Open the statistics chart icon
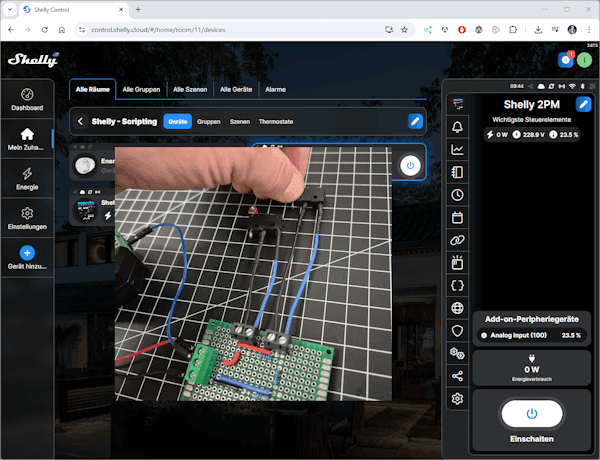Screen dimensions: 600x460 [x=458, y=150]
